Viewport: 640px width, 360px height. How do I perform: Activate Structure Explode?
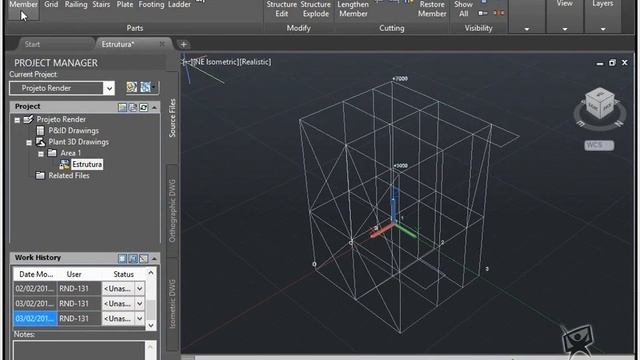(x=316, y=9)
